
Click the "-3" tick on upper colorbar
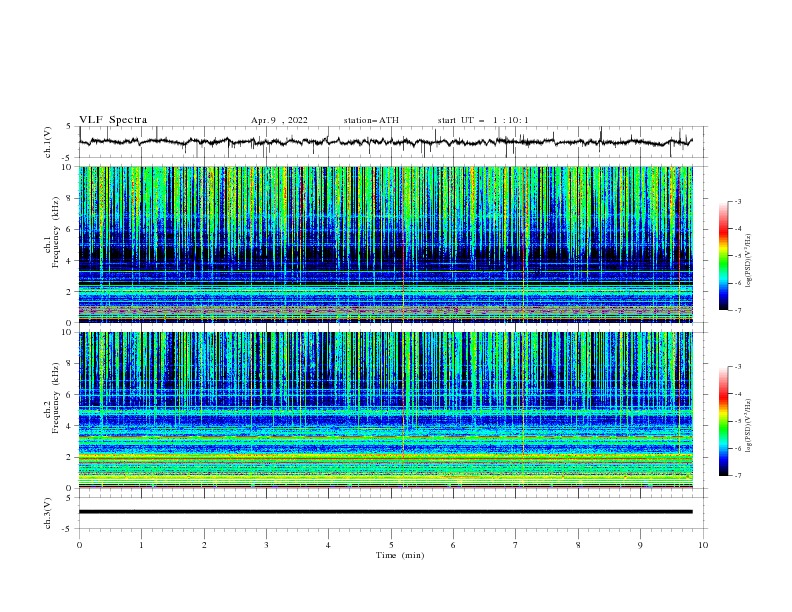click(738, 201)
